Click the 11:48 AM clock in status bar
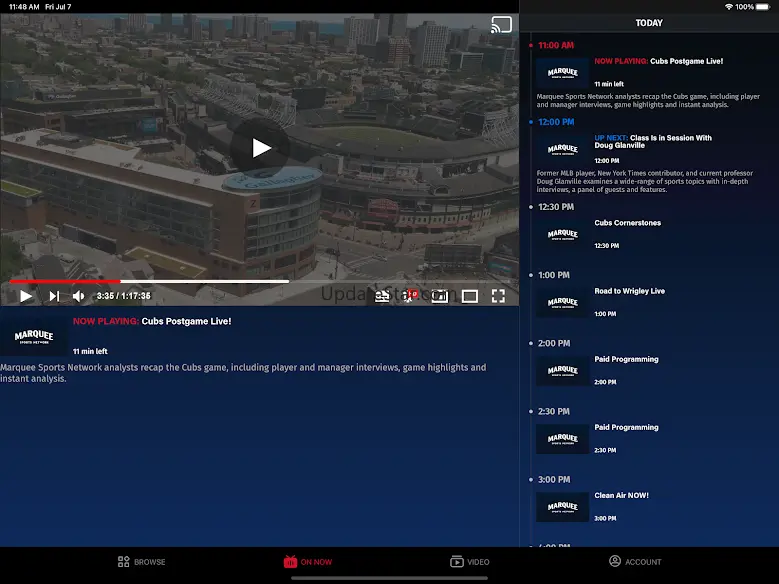This screenshot has height=584, width=779. 24,7
